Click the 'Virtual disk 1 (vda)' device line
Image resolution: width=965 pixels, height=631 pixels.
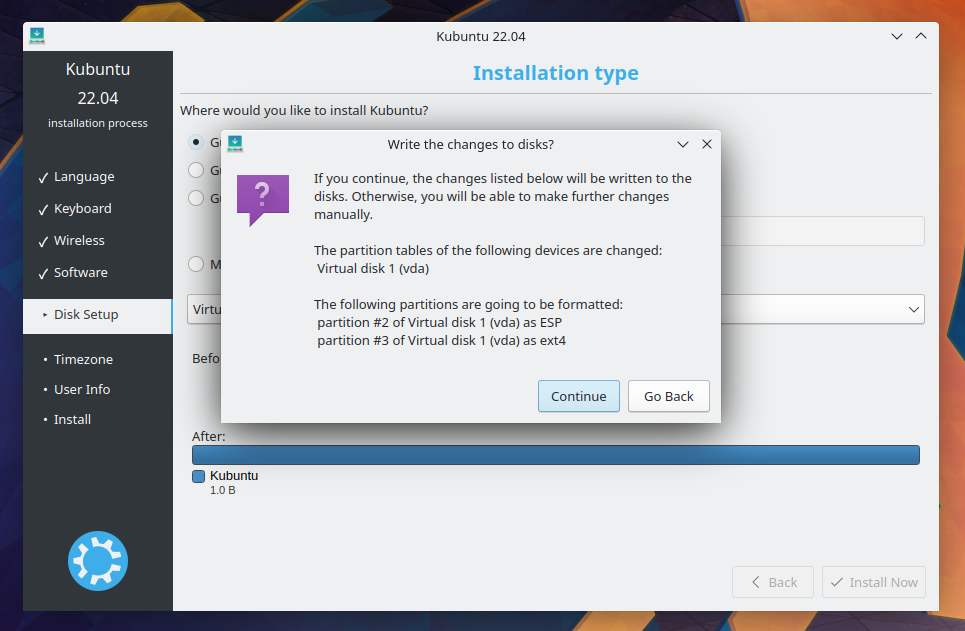[x=372, y=268]
